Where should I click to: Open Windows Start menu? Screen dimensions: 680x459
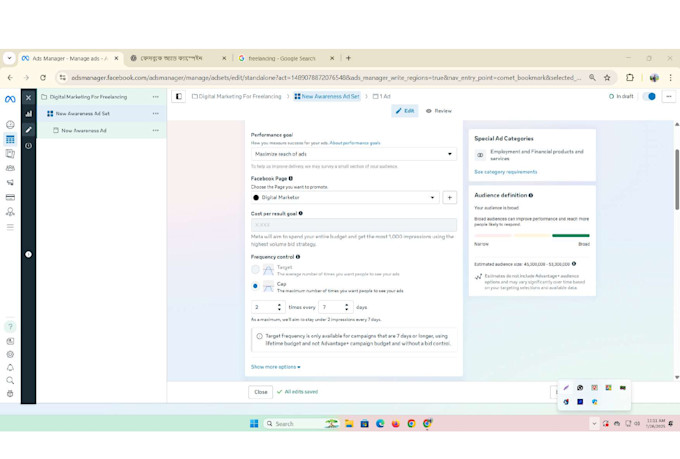tap(254, 424)
